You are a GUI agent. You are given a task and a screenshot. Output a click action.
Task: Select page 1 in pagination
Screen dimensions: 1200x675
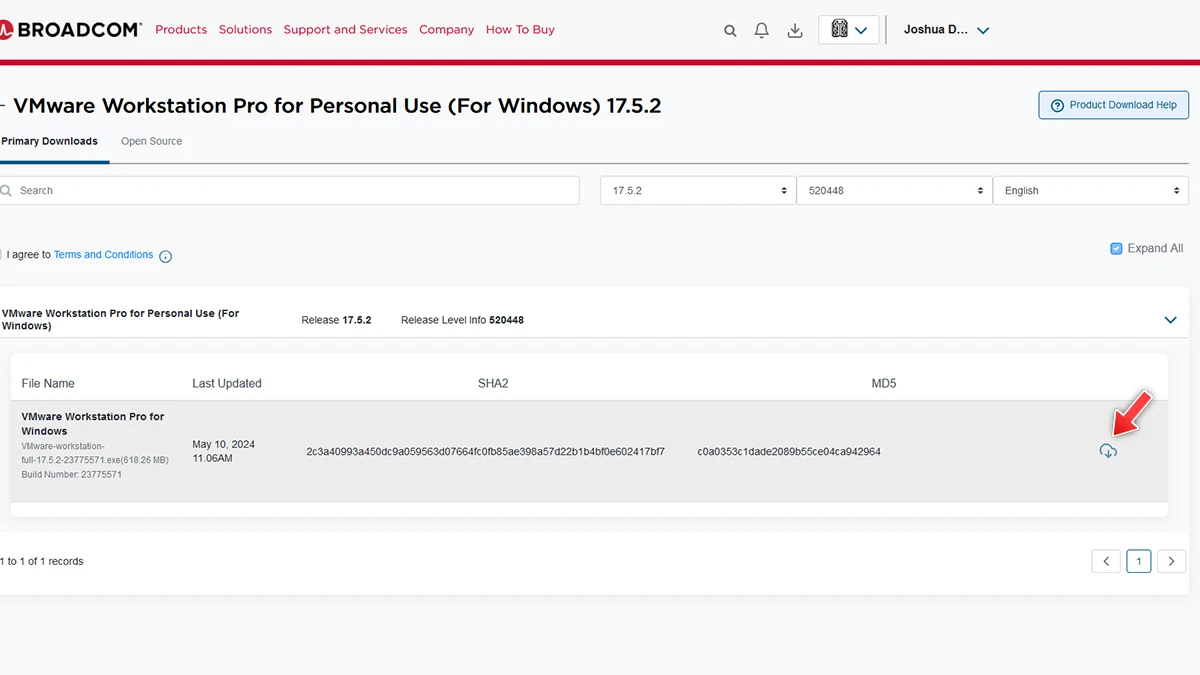1139,561
